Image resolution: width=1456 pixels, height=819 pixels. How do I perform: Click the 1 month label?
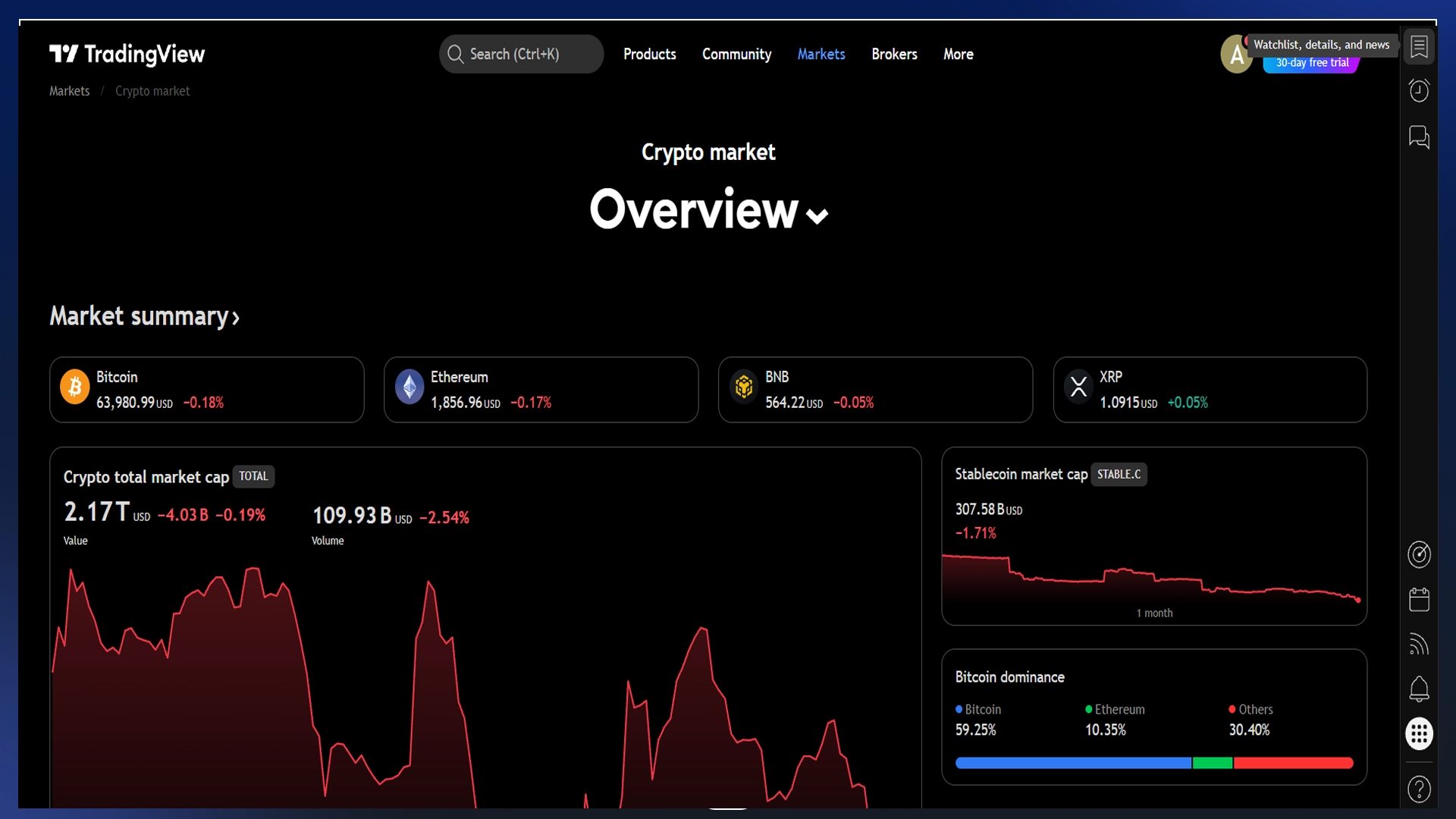click(x=1154, y=613)
